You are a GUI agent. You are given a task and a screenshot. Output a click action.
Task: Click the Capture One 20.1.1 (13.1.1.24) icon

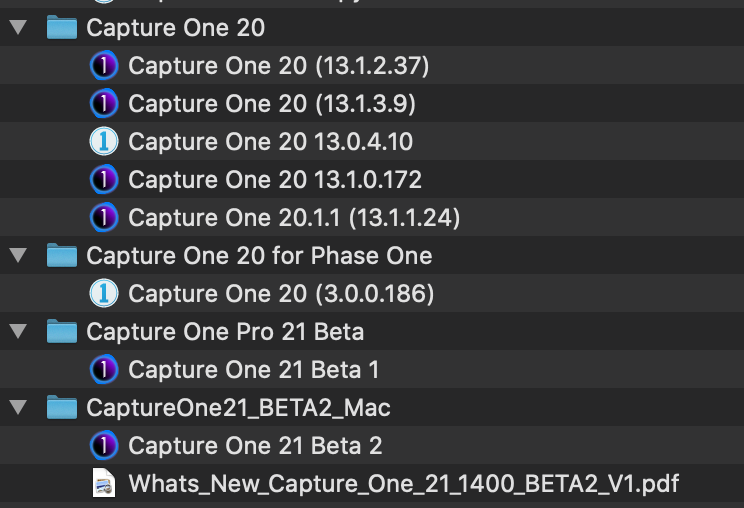(x=104, y=217)
